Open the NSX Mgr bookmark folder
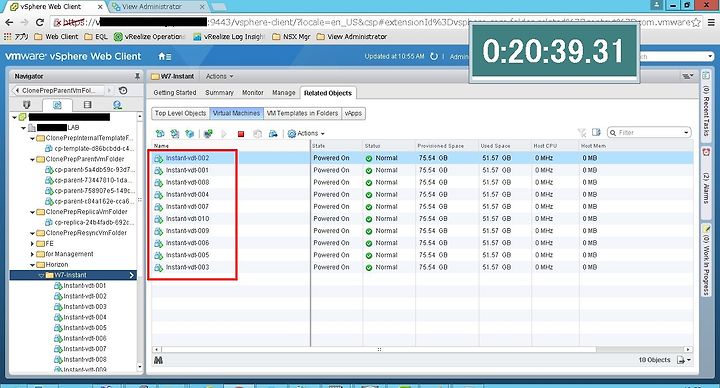This screenshot has height=388, width=720. [x=291, y=37]
